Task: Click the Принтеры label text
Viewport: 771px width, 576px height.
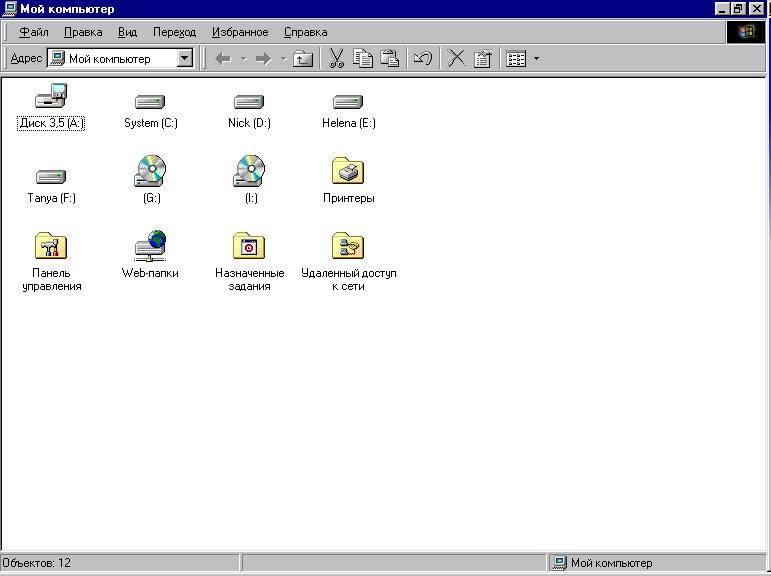Action: 349,198
